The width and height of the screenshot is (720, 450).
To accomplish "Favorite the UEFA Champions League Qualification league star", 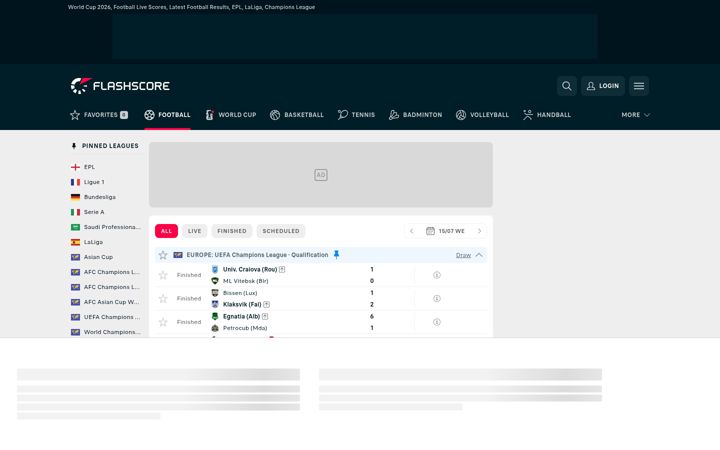I will coord(163,255).
